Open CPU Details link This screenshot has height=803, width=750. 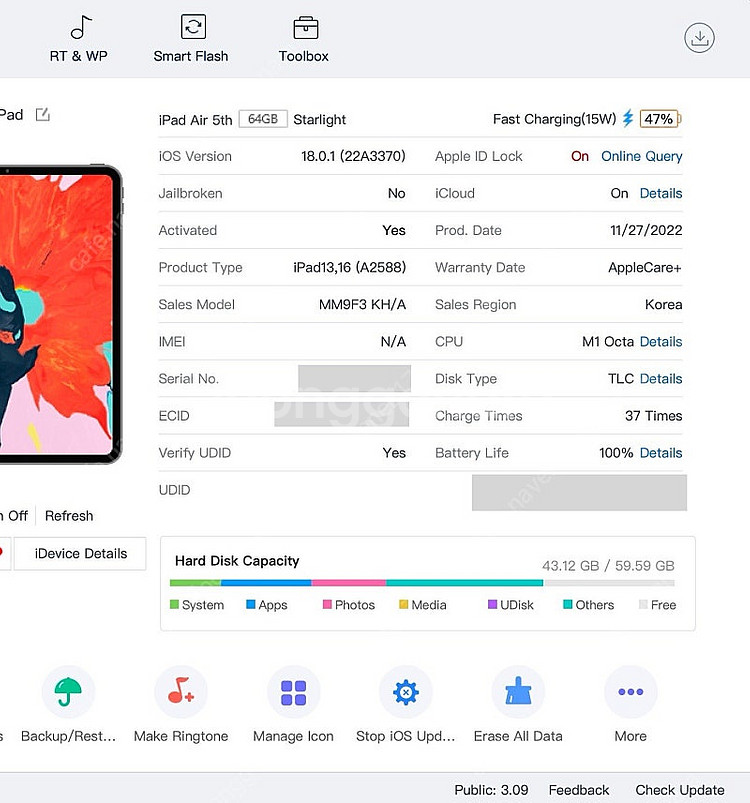(x=661, y=342)
